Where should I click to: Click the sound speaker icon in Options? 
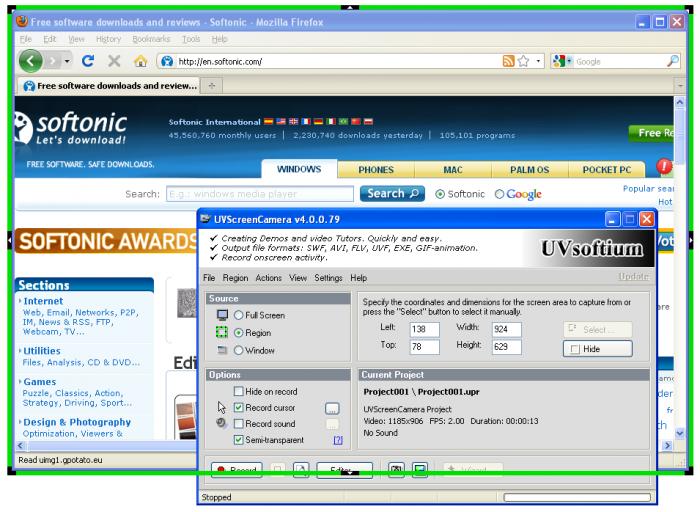pos(221,423)
